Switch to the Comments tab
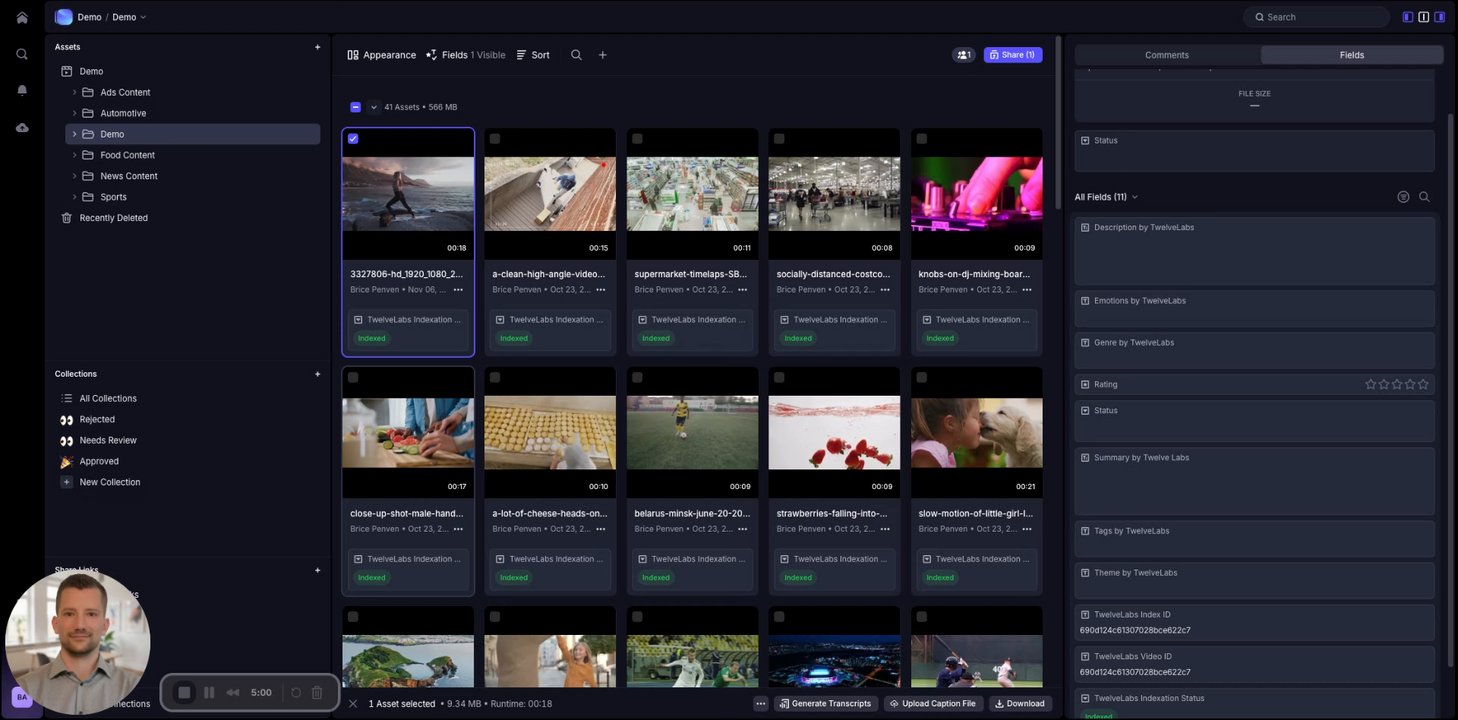The width and height of the screenshot is (1458, 720). 1167,55
